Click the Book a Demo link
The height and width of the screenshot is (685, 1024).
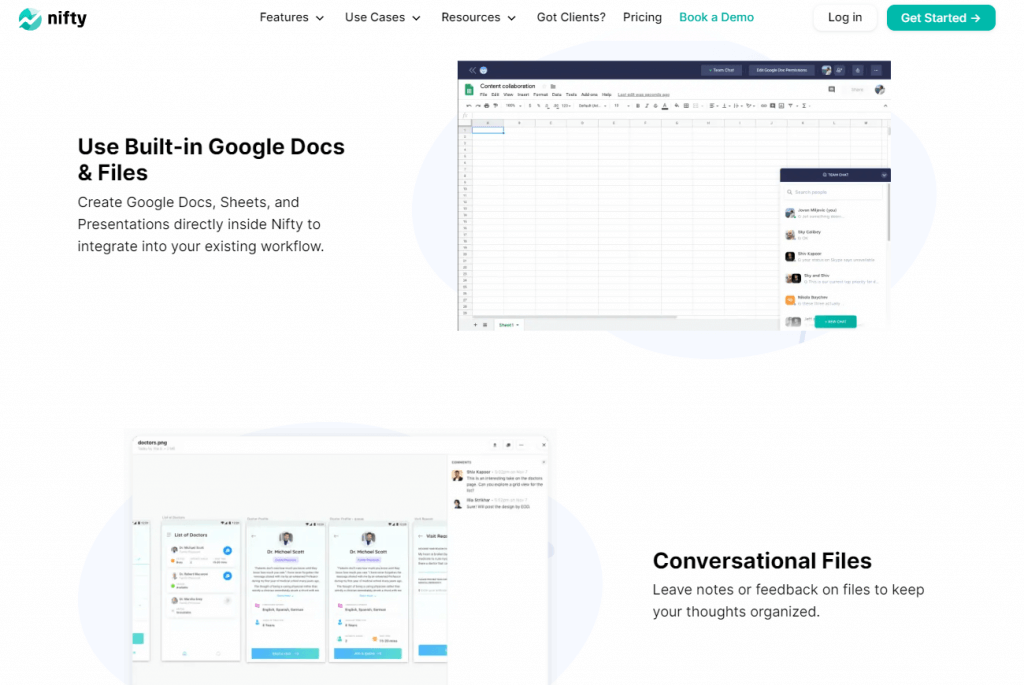point(716,18)
